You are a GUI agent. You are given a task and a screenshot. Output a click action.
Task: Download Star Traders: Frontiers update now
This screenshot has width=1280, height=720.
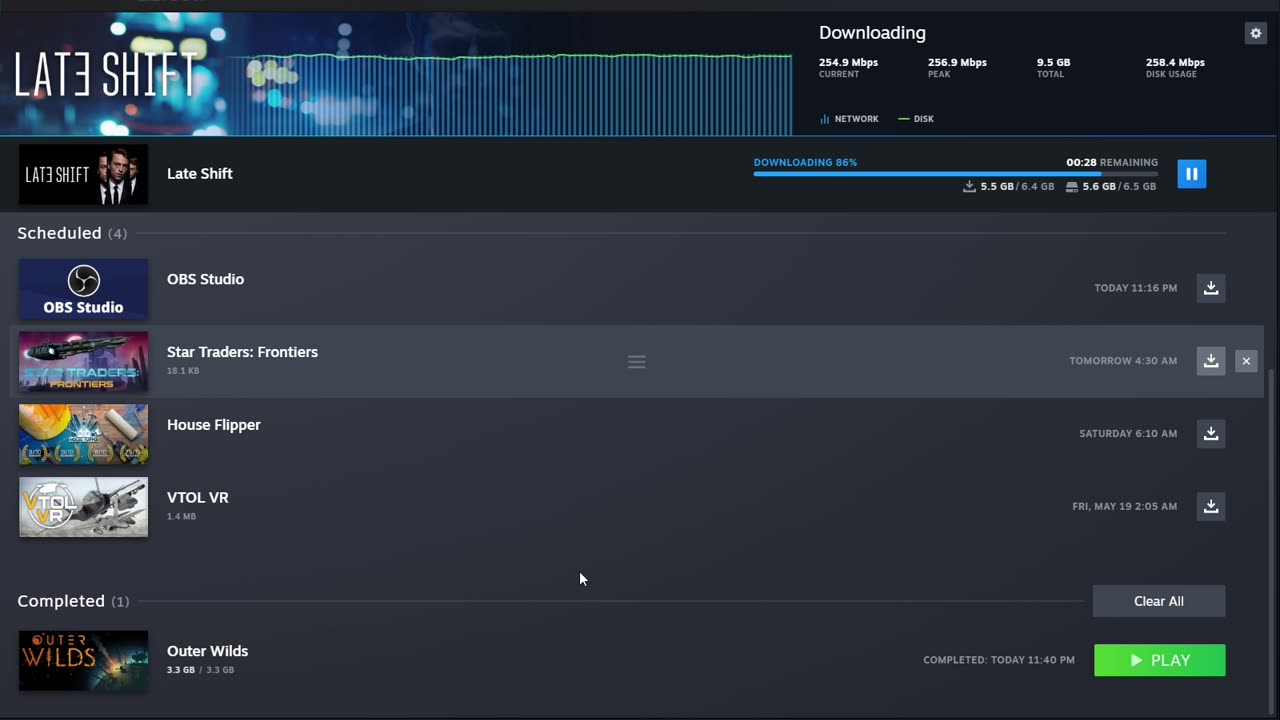tap(1211, 361)
